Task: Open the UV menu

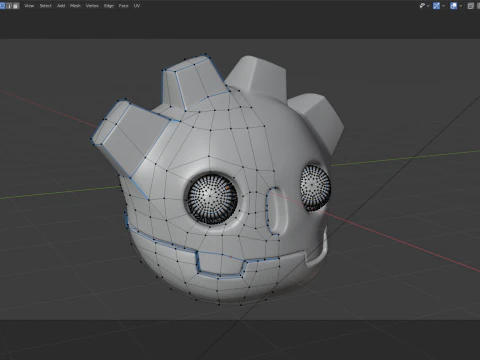Action: 137,6
